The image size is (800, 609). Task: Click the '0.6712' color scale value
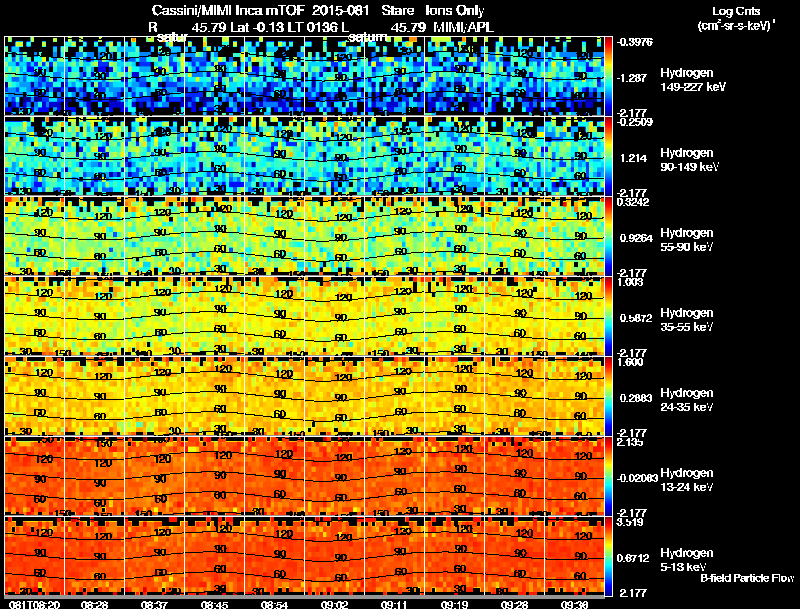pos(633,559)
